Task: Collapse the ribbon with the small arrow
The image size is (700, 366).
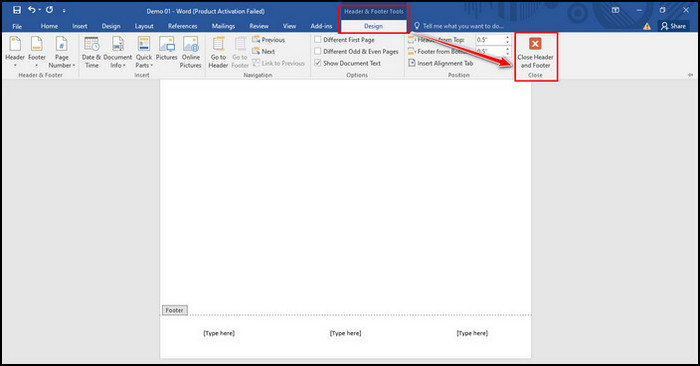Action: coord(691,75)
